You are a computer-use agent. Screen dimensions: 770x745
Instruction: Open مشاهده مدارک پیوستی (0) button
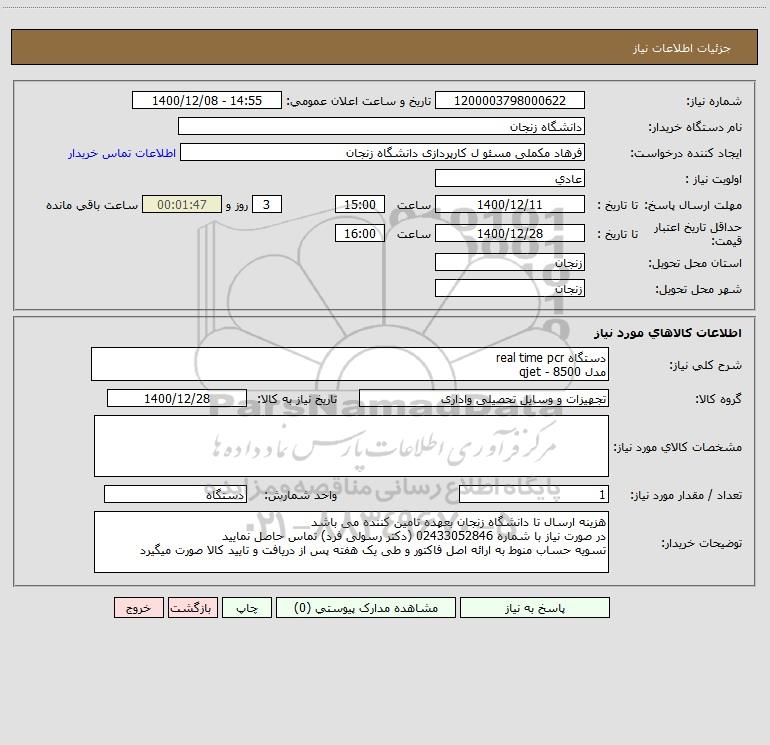pos(366,608)
